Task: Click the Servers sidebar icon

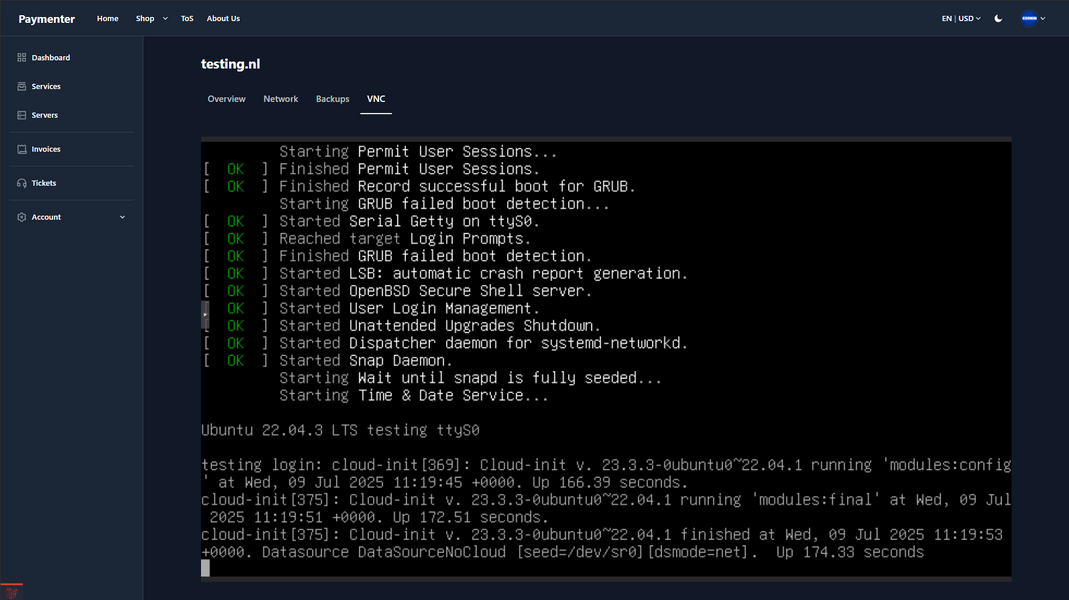Action: pyautogui.click(x=22, y=115)
